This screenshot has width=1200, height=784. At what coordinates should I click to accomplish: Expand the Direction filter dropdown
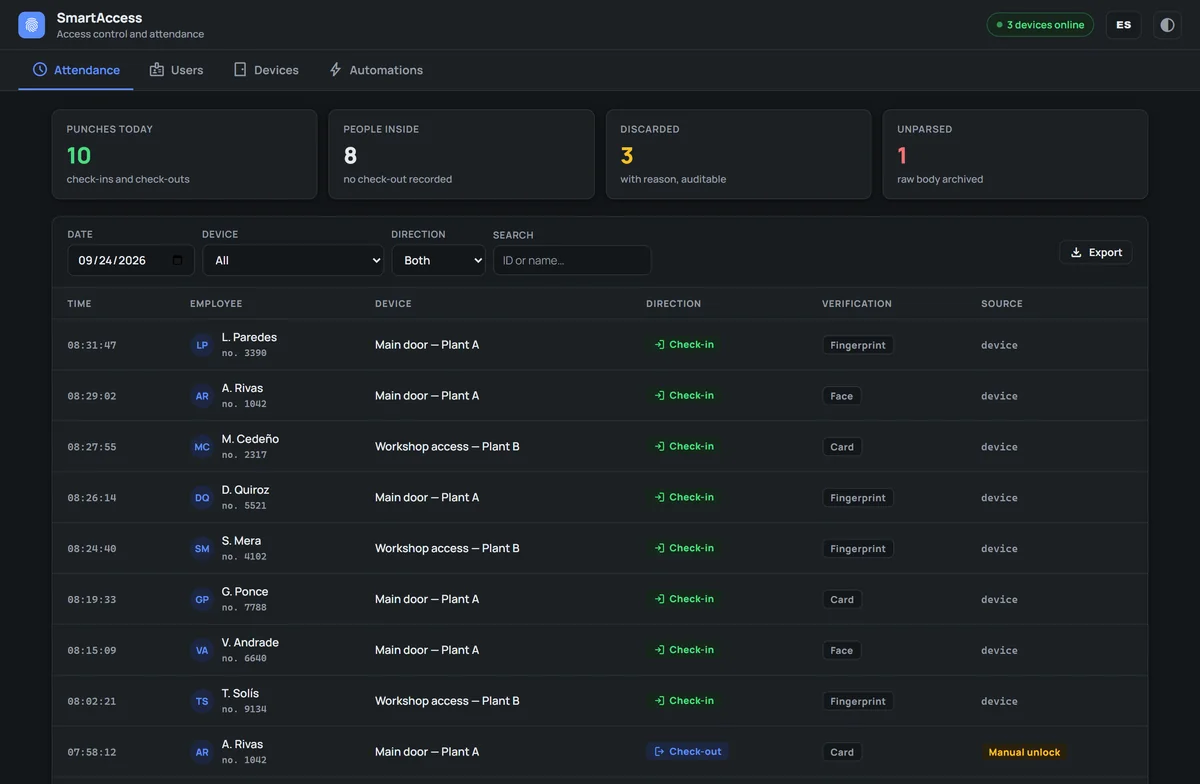pos(438,260)
